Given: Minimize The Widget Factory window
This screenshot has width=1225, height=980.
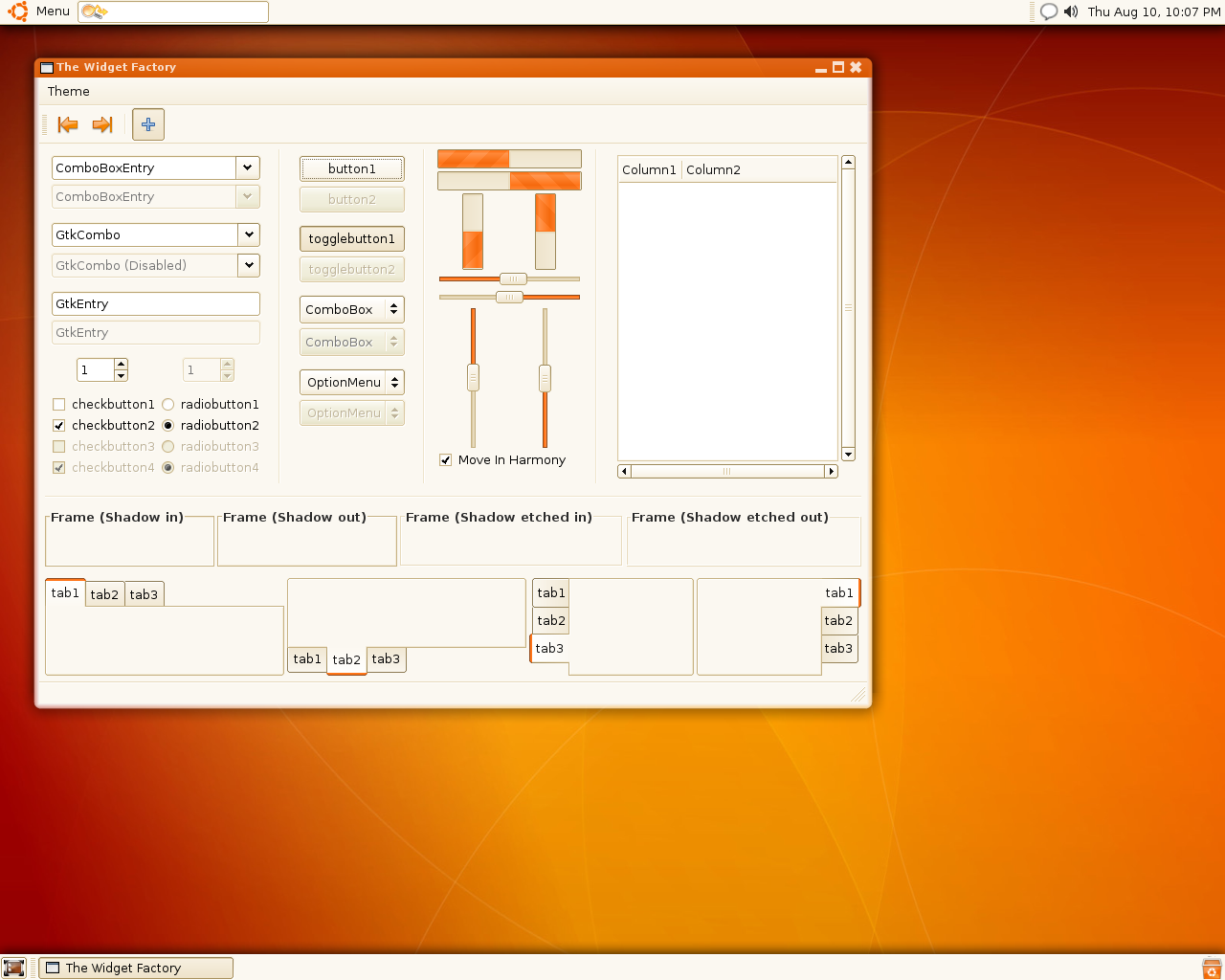Looking at the screenshot, I should [x=821, y=68].
